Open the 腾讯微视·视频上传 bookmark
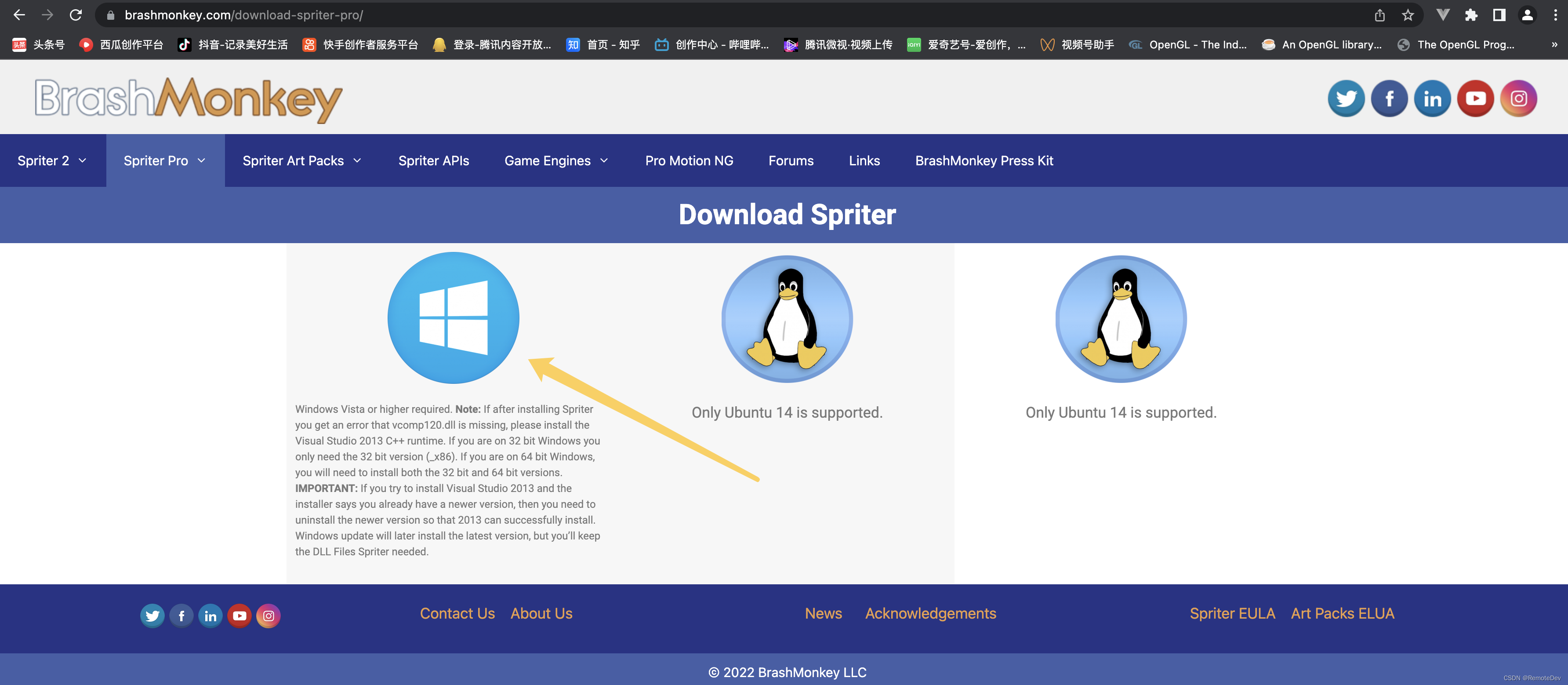1568x685 pixels. click(838, 44)
